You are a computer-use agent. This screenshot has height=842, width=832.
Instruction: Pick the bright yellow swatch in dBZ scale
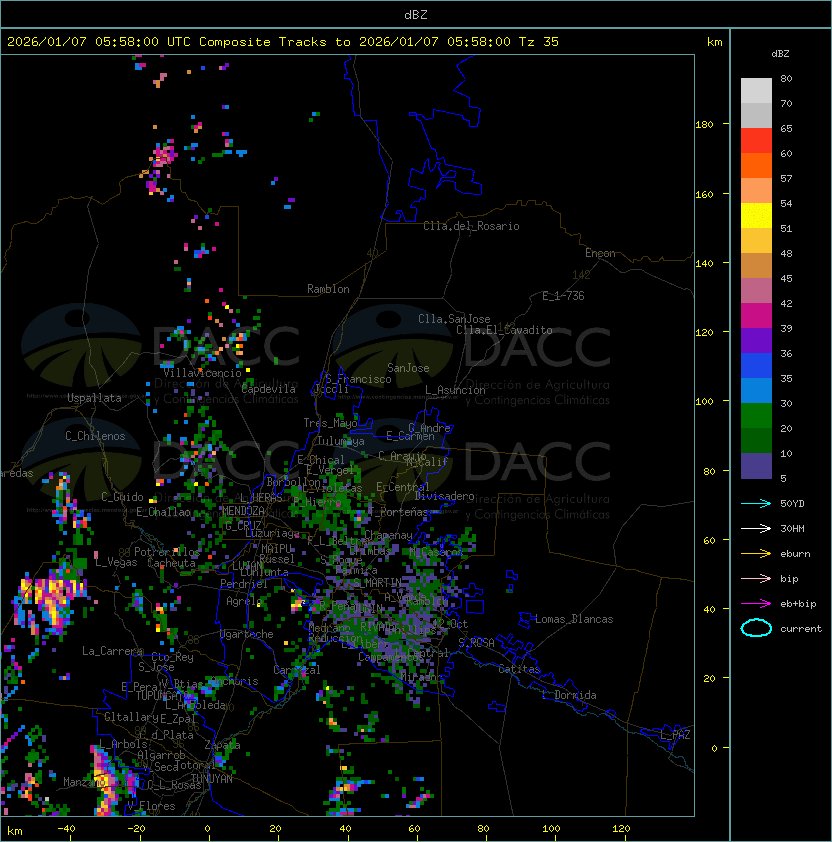(756, 216)
